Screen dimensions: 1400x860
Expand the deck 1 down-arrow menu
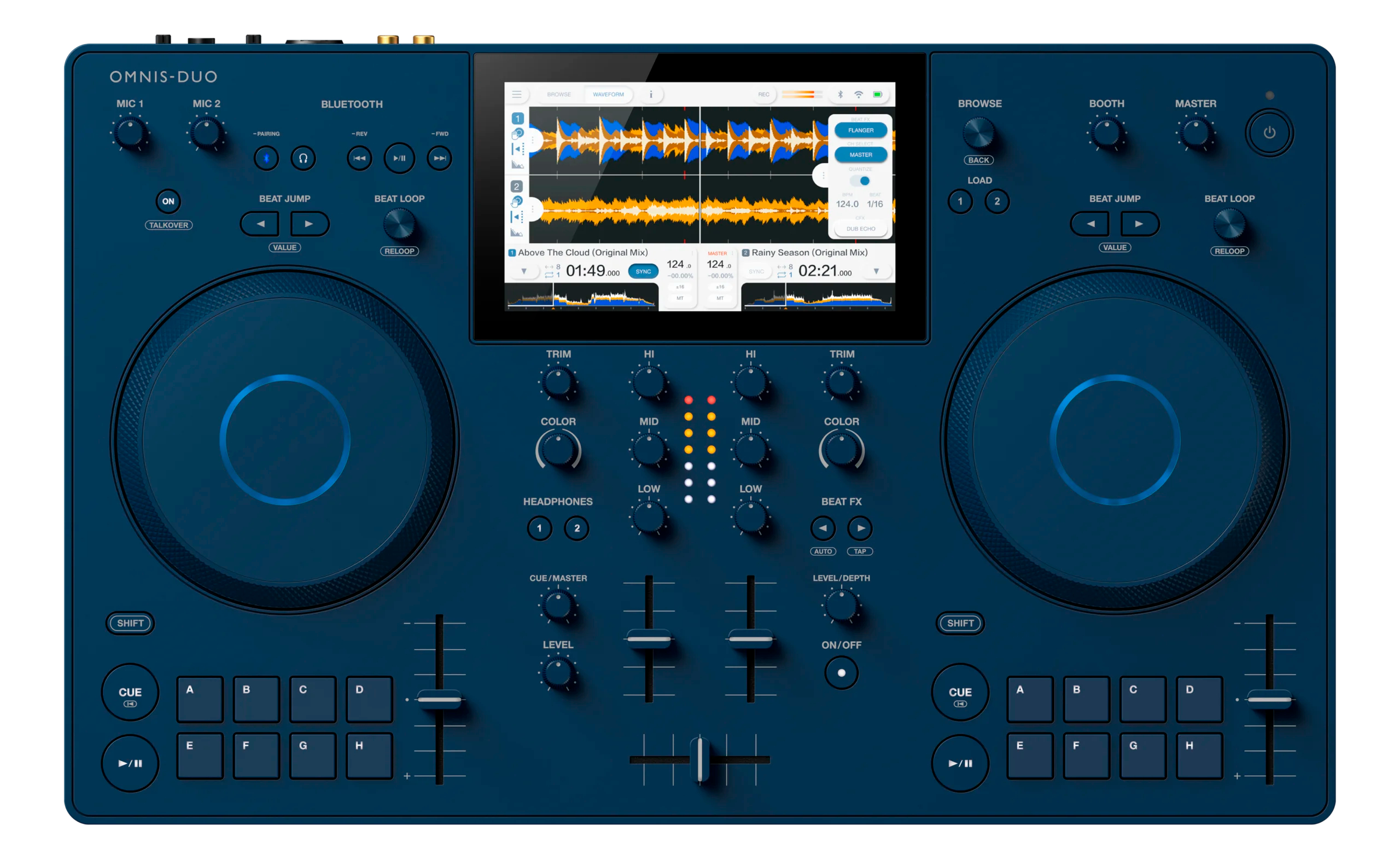tap(523, 271)
